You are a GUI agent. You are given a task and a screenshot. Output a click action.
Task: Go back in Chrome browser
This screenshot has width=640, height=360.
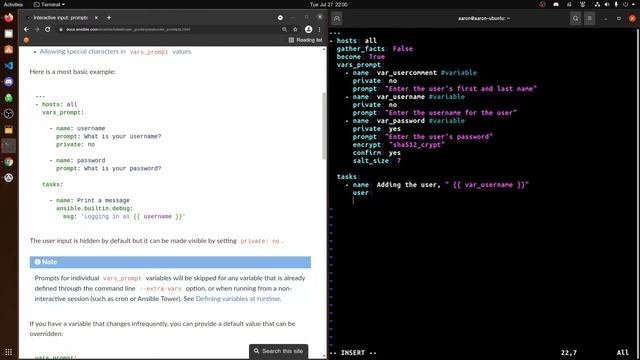tap(27, 29)
